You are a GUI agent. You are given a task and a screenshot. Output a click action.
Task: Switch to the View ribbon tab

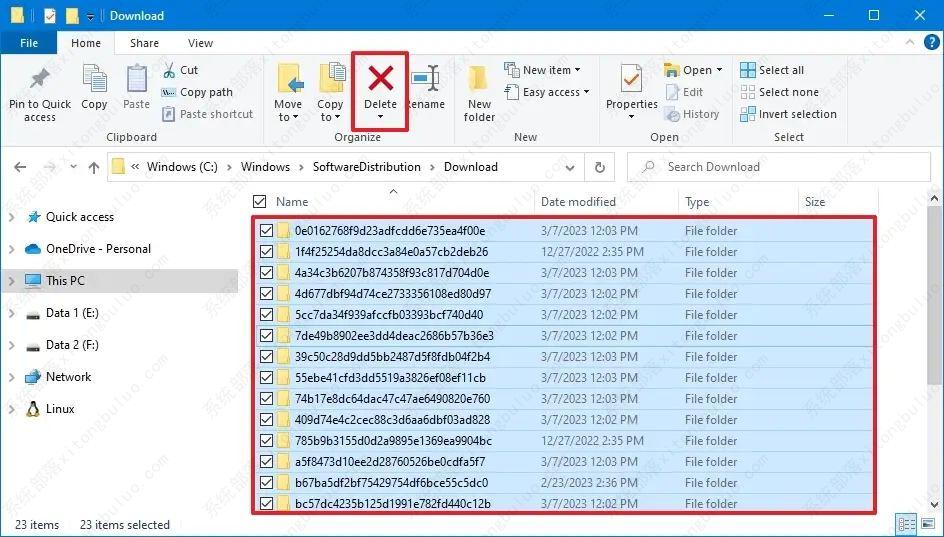[200, 43]
